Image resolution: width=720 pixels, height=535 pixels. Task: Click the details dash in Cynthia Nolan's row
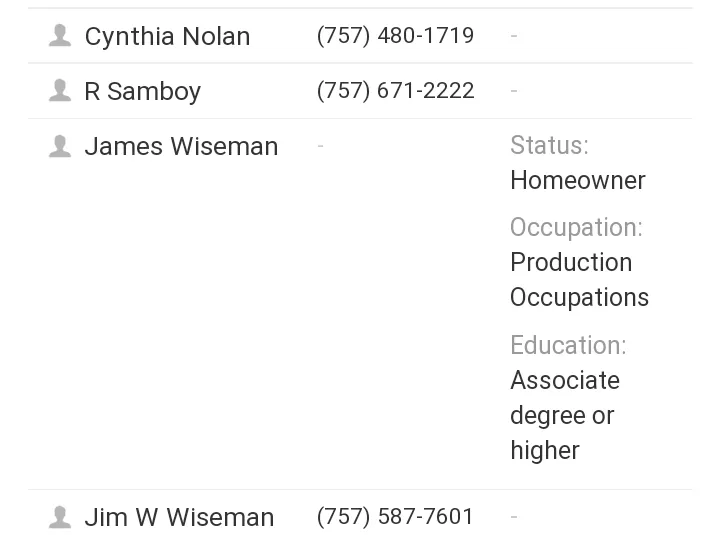point(514,36)
